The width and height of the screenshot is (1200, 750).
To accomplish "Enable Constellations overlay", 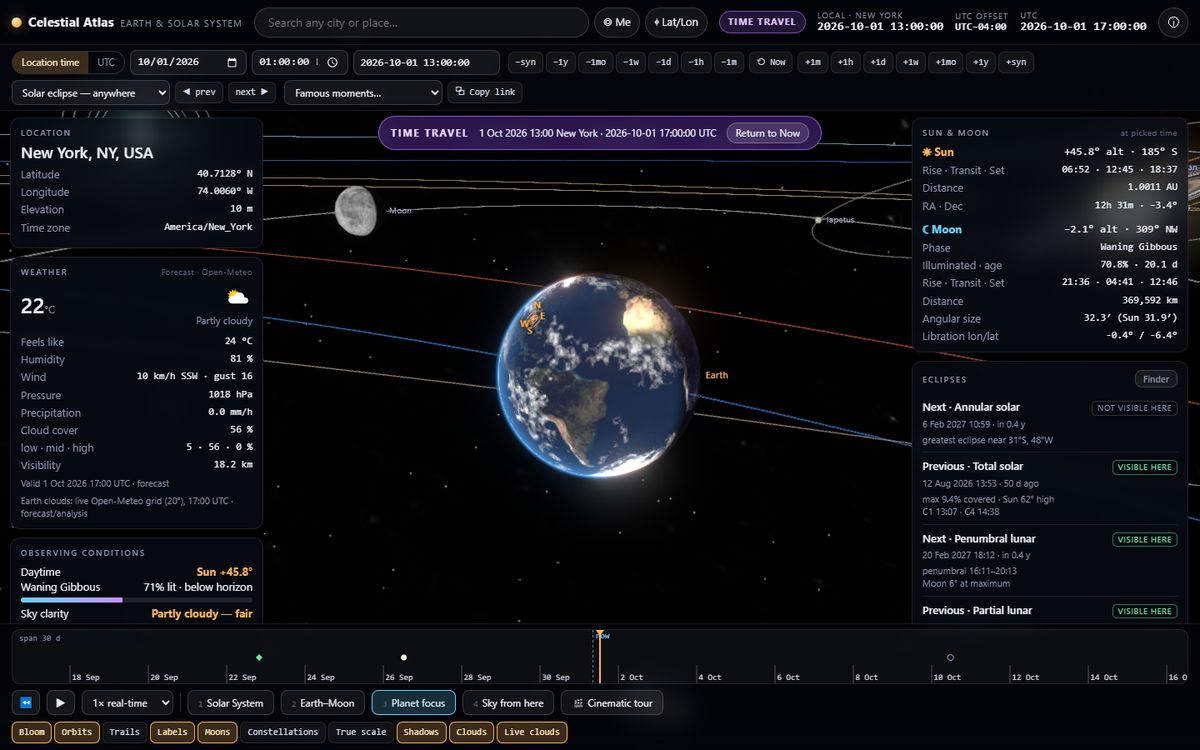I will 283,732.
